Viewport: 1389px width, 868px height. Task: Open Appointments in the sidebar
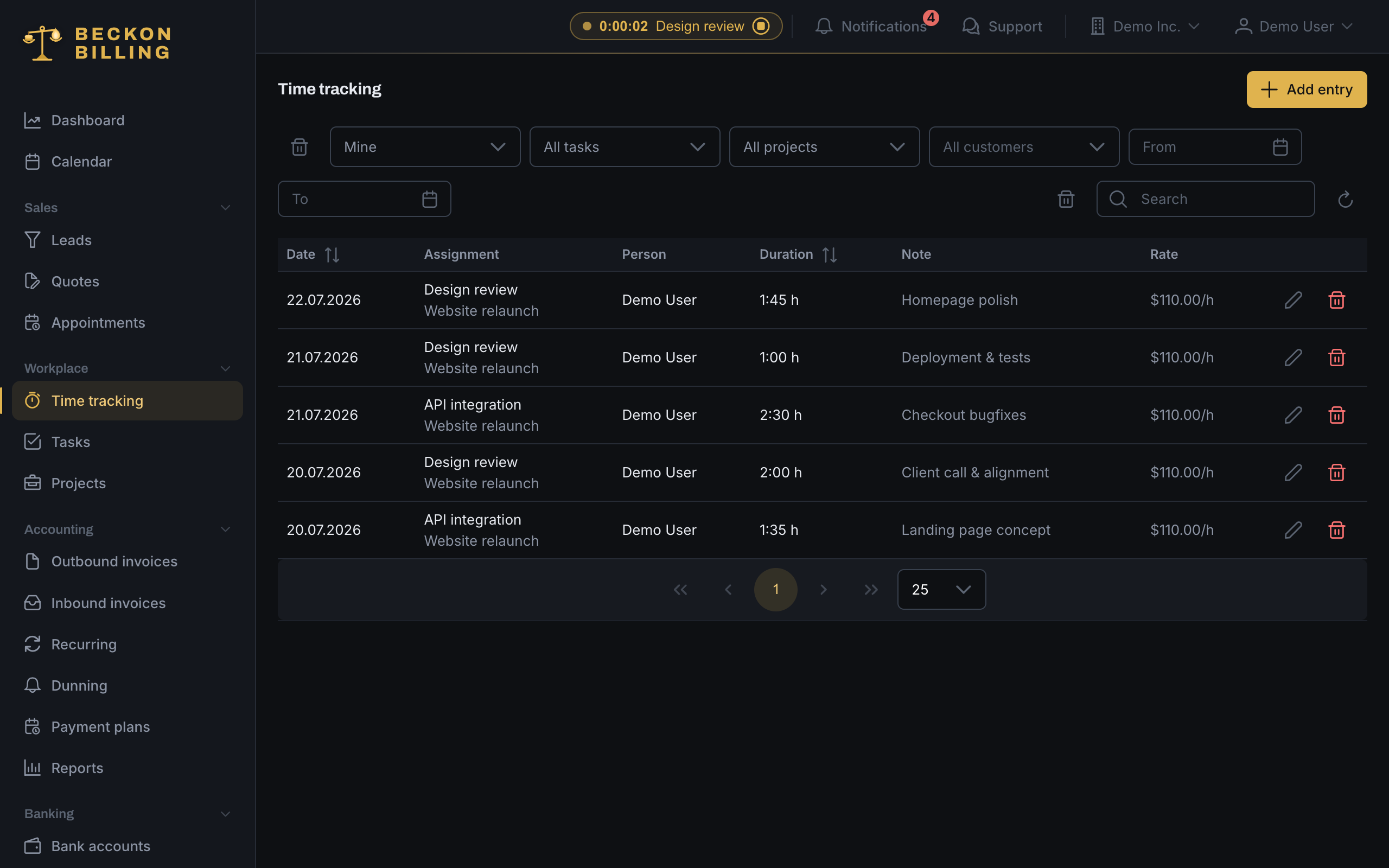click(x=128, y=323)
